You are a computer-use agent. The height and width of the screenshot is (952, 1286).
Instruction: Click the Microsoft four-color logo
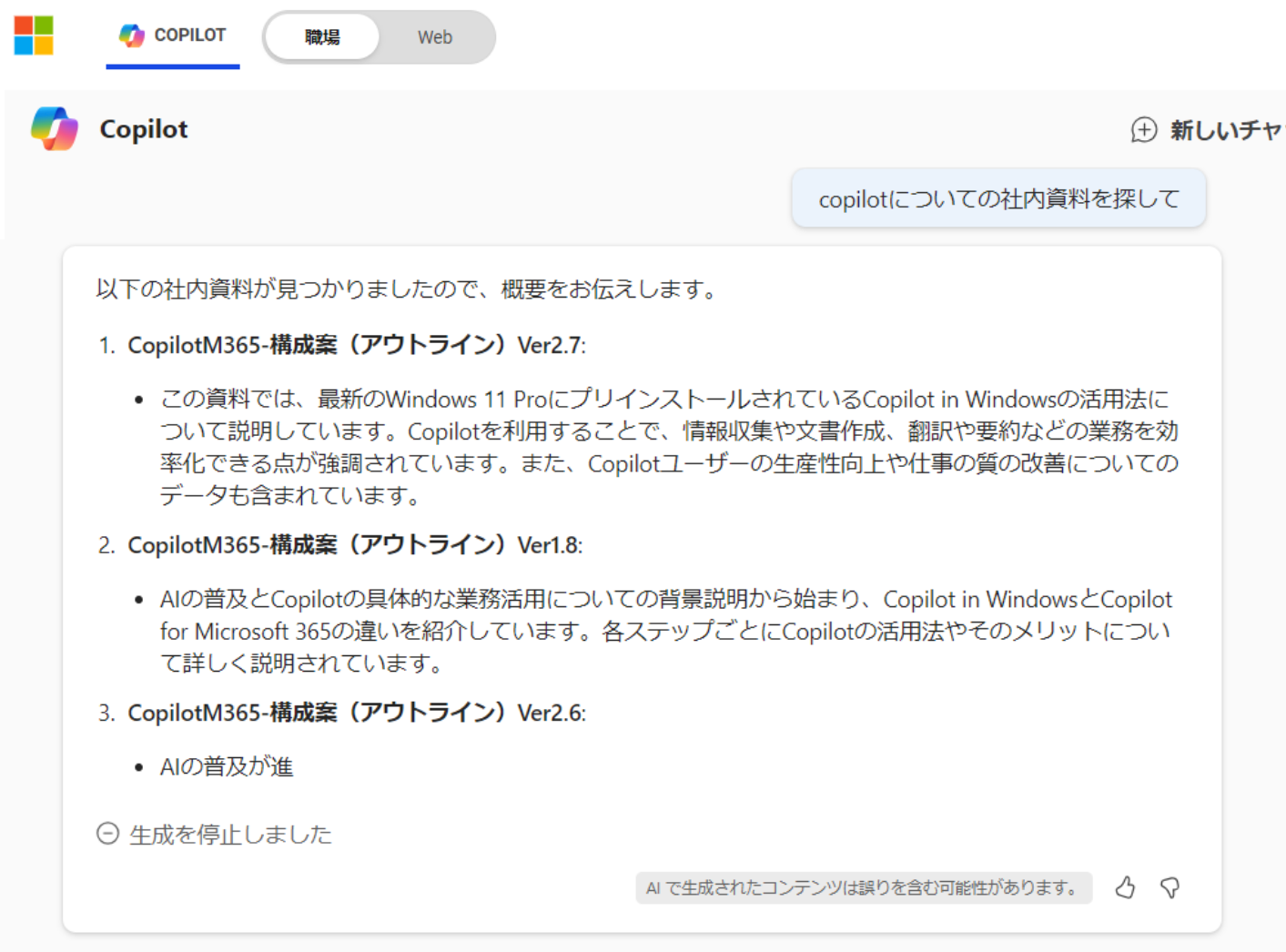click(34, 35)
